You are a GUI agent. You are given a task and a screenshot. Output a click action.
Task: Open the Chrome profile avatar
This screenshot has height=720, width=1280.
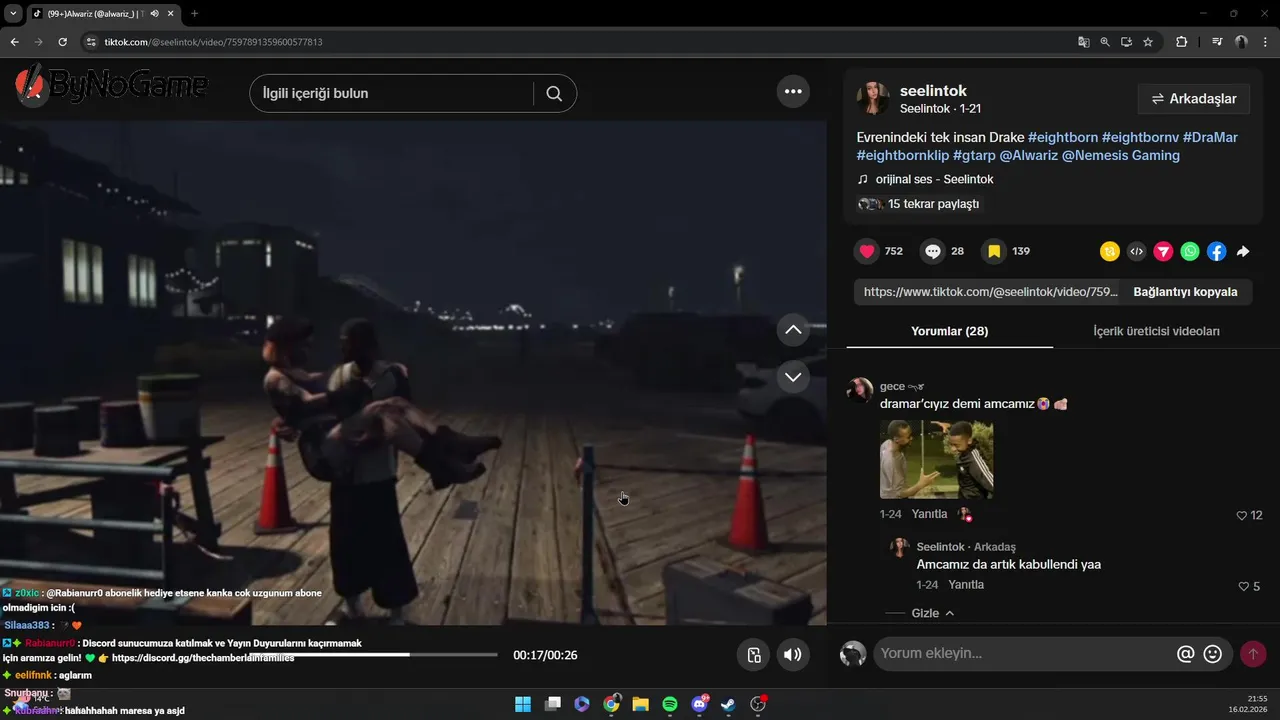[1241, 42]
